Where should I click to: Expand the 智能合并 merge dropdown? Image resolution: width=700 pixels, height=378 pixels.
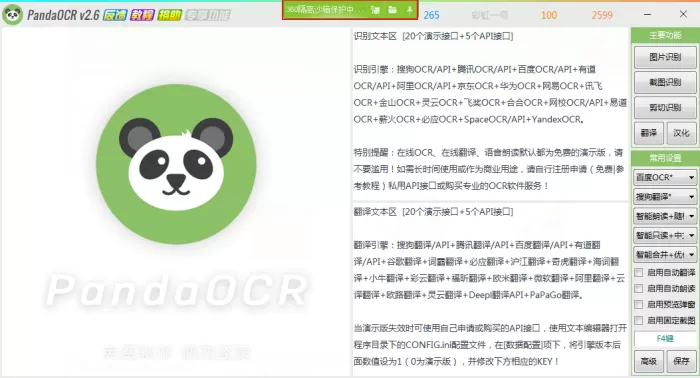[665, 255]
